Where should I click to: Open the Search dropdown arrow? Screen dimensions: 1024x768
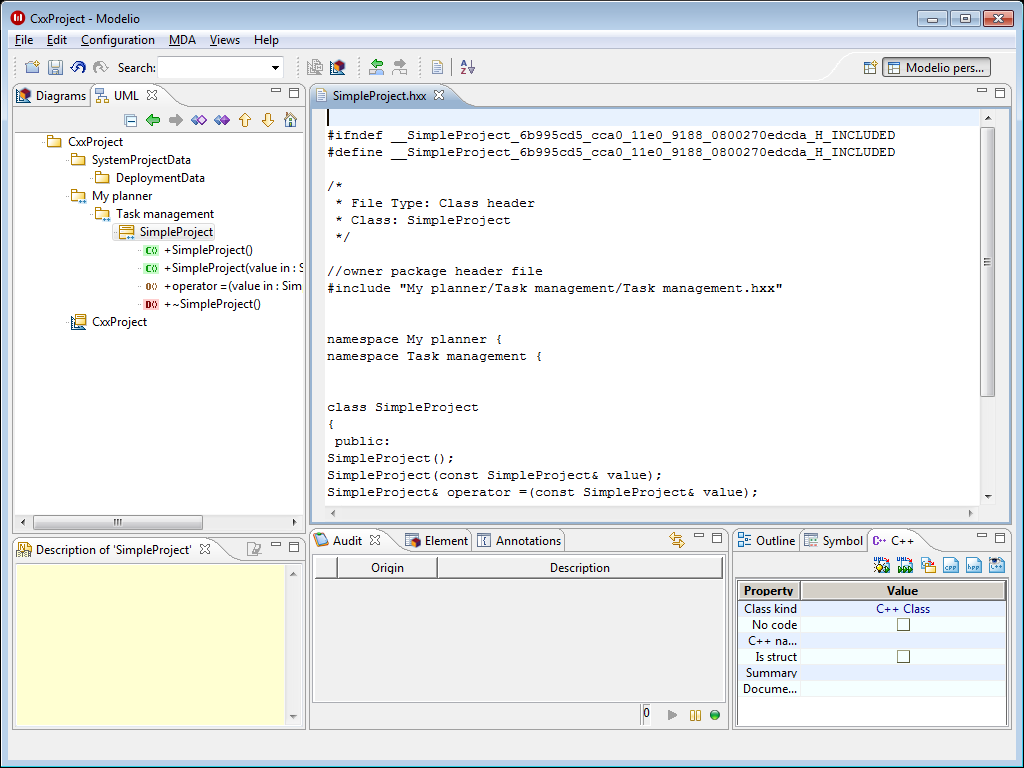click(x=276, y=67)
